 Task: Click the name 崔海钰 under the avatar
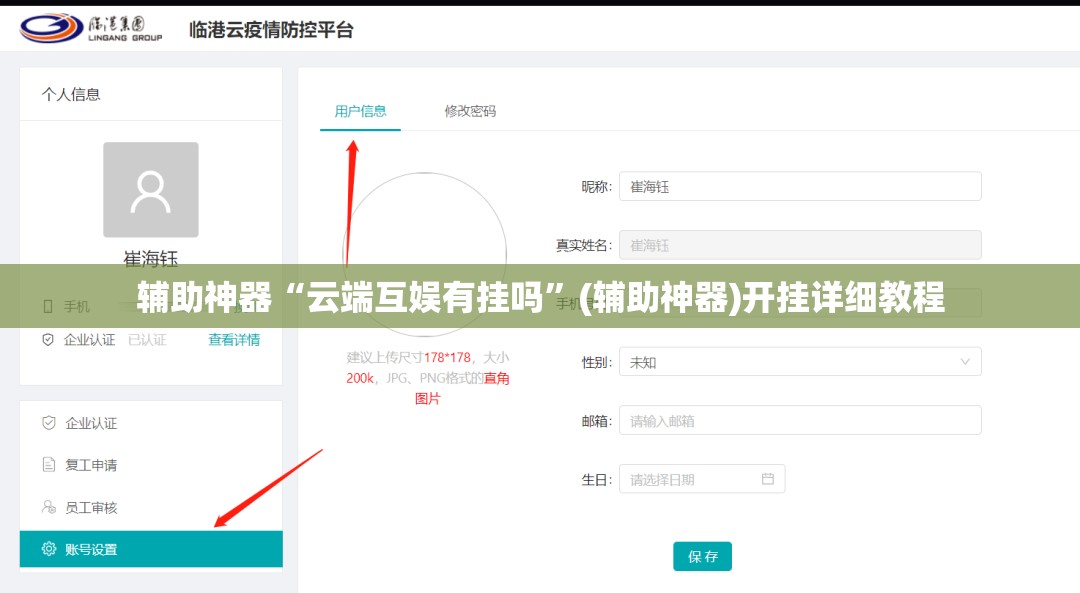tap(151, 258)
